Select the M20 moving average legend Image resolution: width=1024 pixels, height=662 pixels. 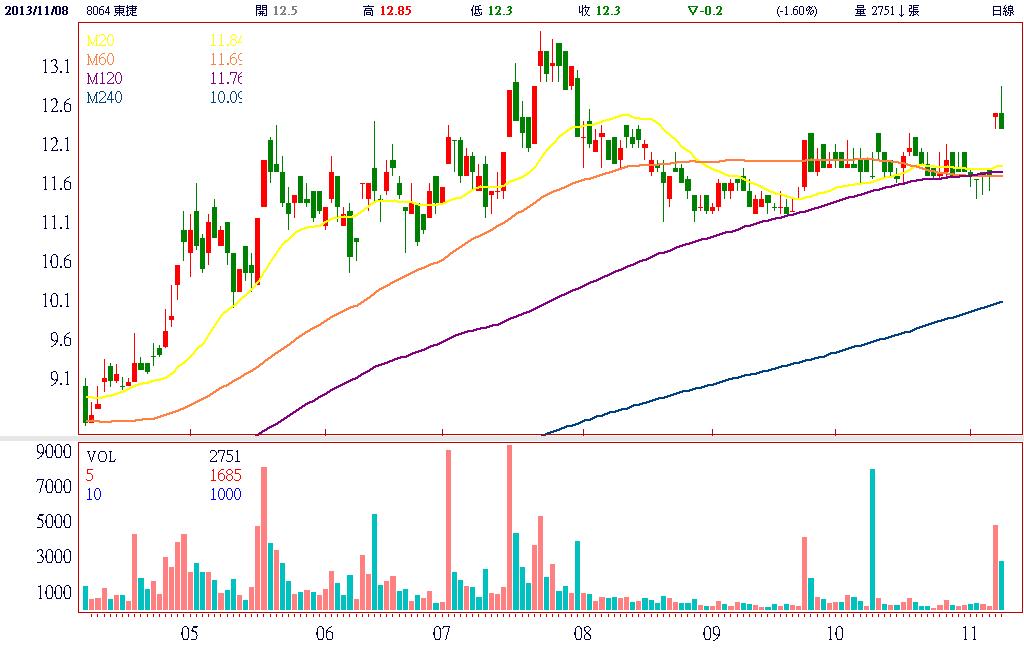click(x=99, y=40)
